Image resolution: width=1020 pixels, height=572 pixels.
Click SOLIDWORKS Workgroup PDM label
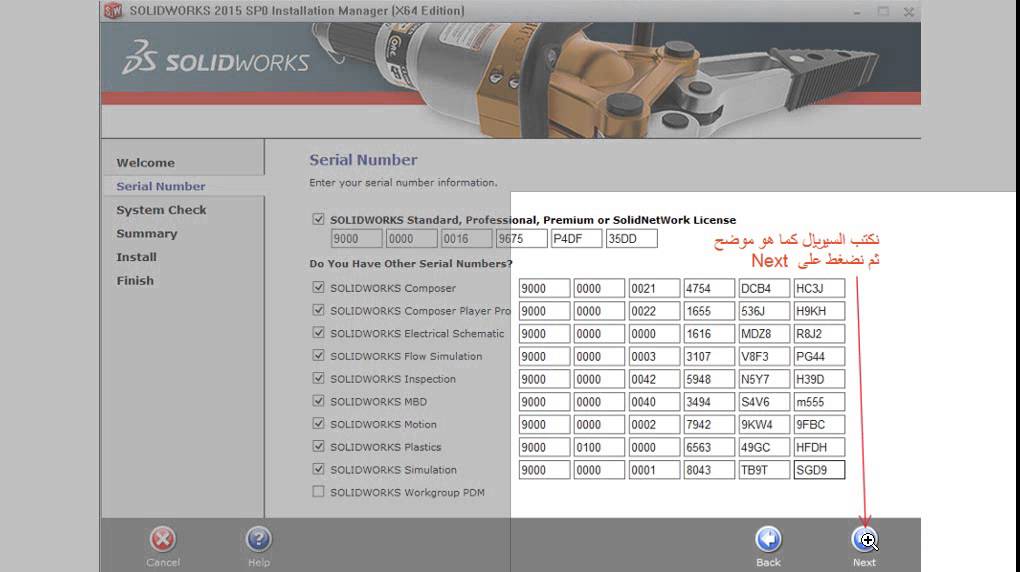[x=407, y=493]
